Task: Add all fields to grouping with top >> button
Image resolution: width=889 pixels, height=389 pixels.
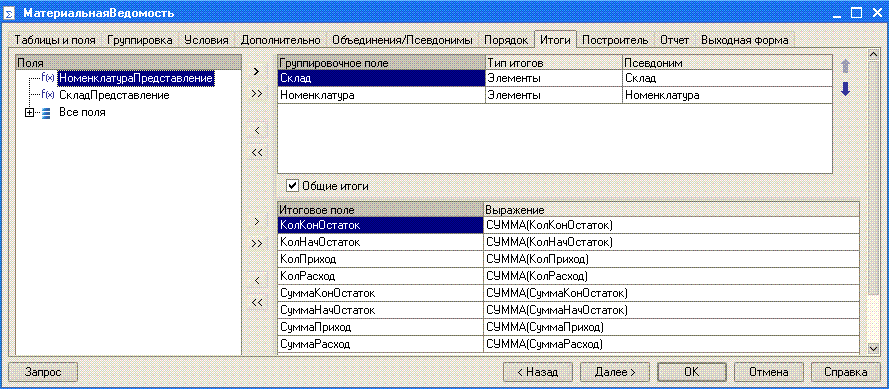Action: [256, 94]
